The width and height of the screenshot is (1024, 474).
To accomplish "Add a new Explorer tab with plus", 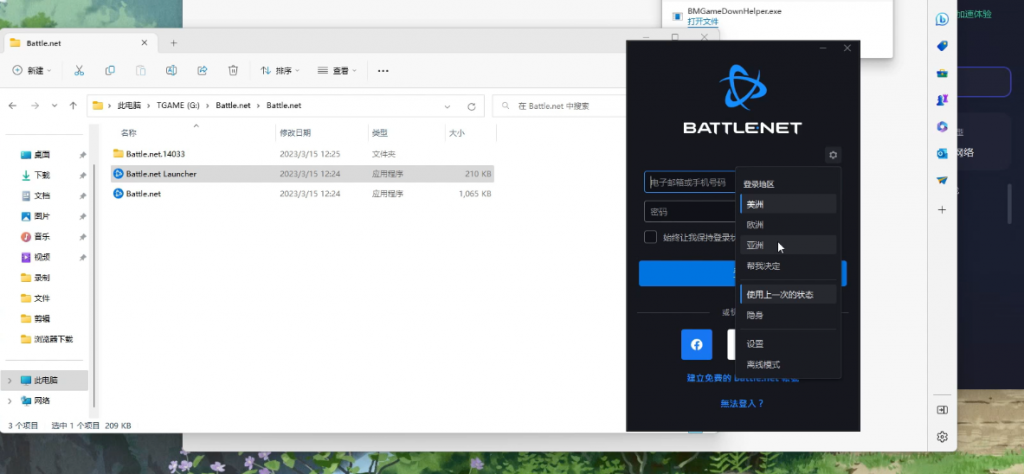I will click(173, 43).
